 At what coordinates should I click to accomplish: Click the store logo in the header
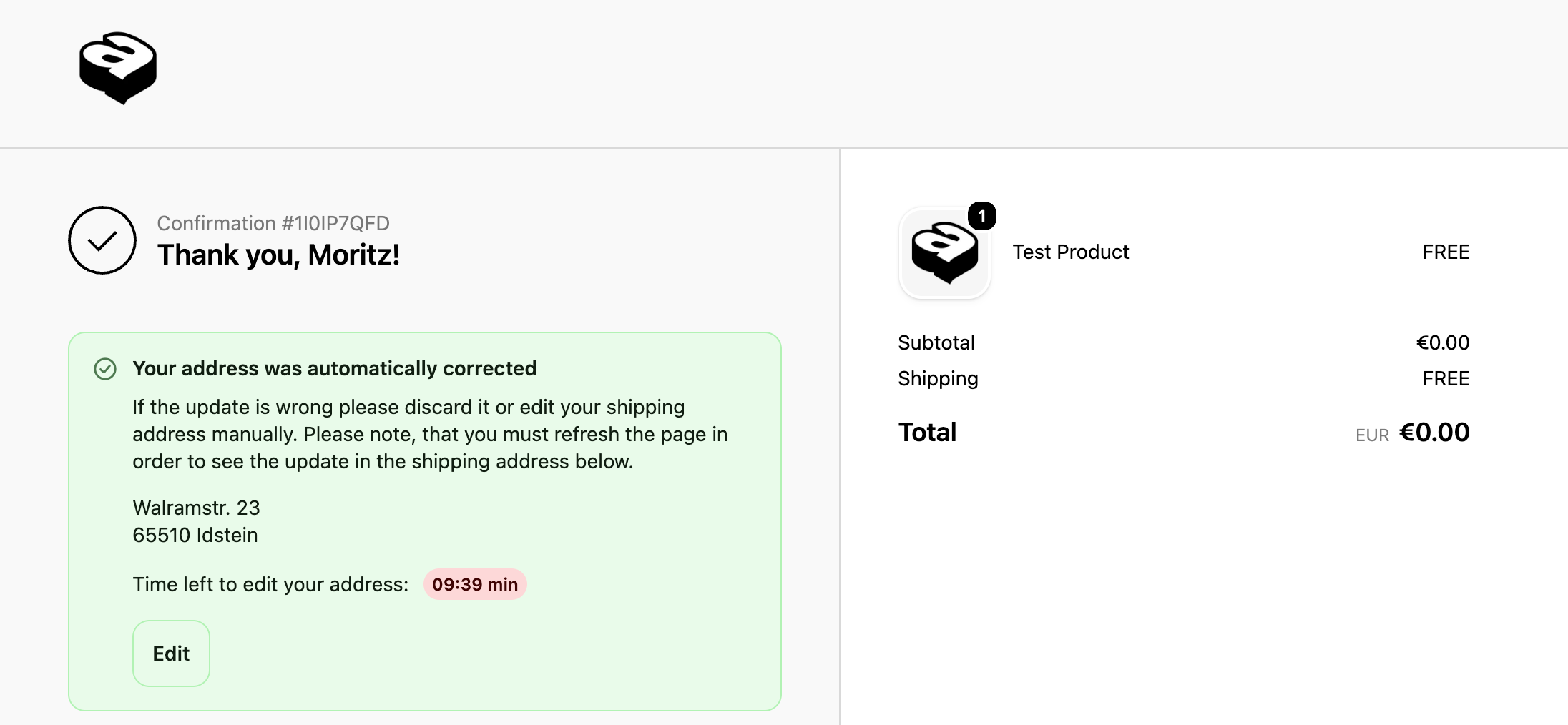pos(118,68)
